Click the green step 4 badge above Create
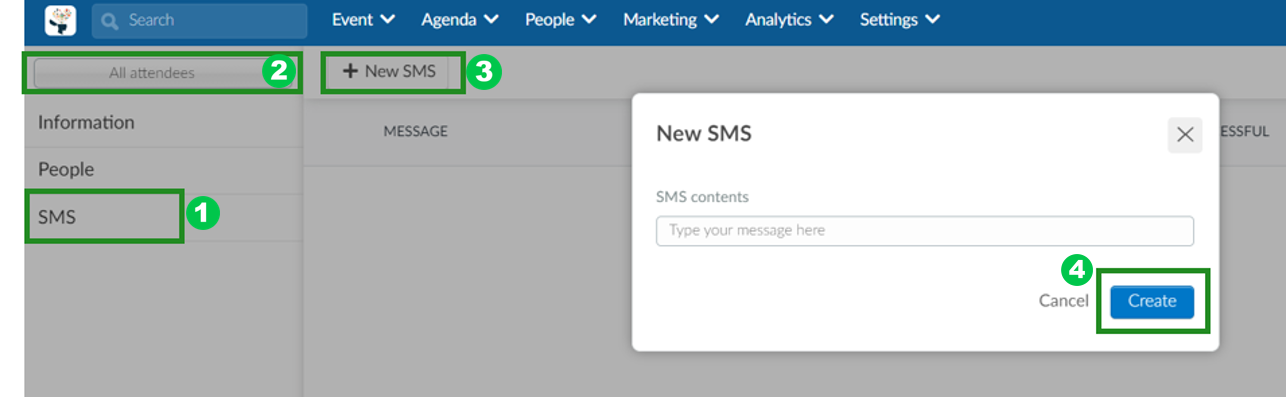The image size is (1286, 397). click(1076, 270)
